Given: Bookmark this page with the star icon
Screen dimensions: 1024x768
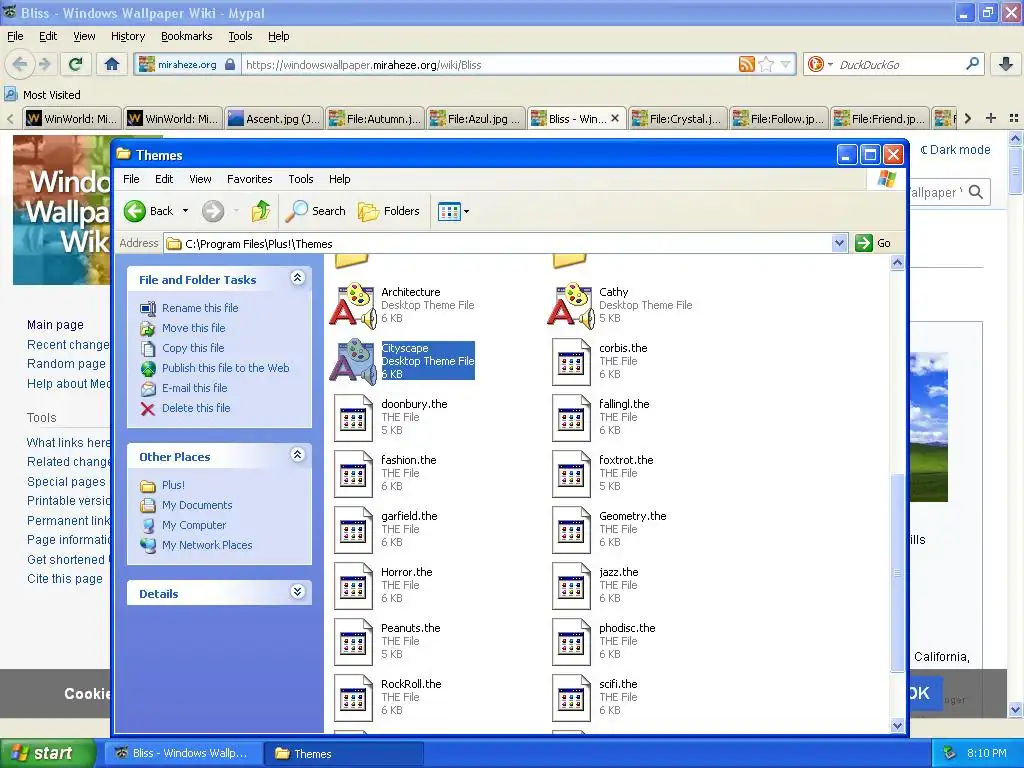Looking at the screenshot, I should [767, 64].
